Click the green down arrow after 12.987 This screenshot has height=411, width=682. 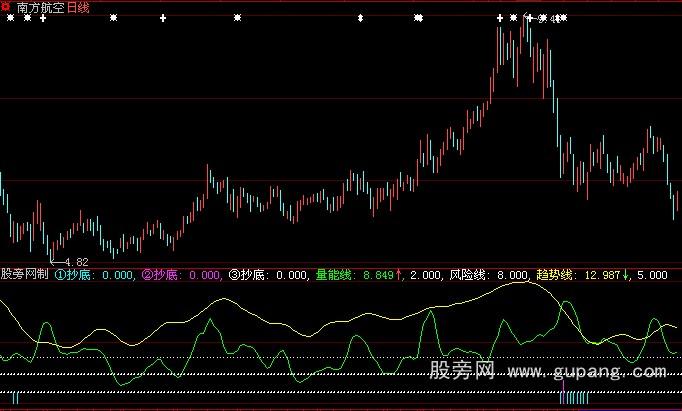click(625, 274)
